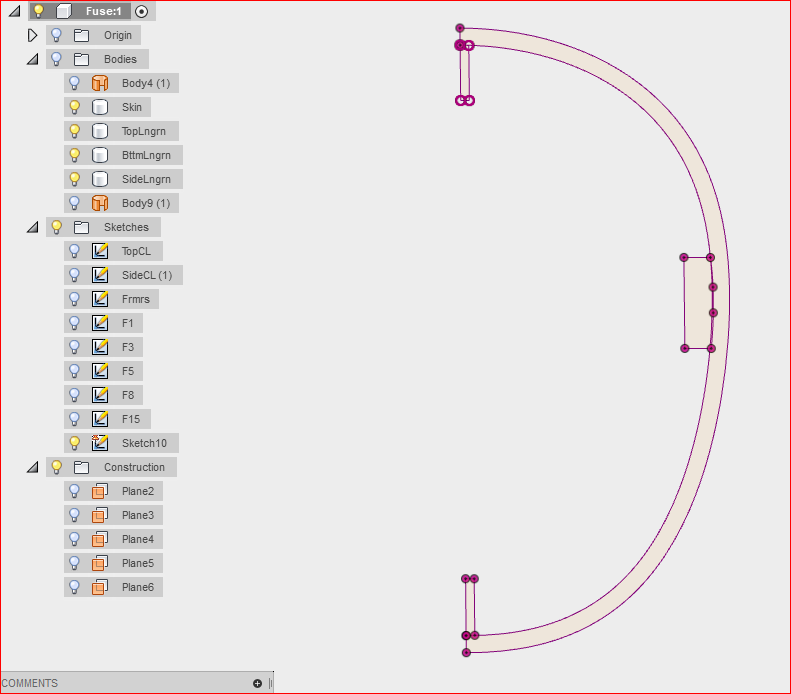Click the Origin folder icon
Image resolution: width=791 pixels, height=694 pixels.
[x=81, y=35]
